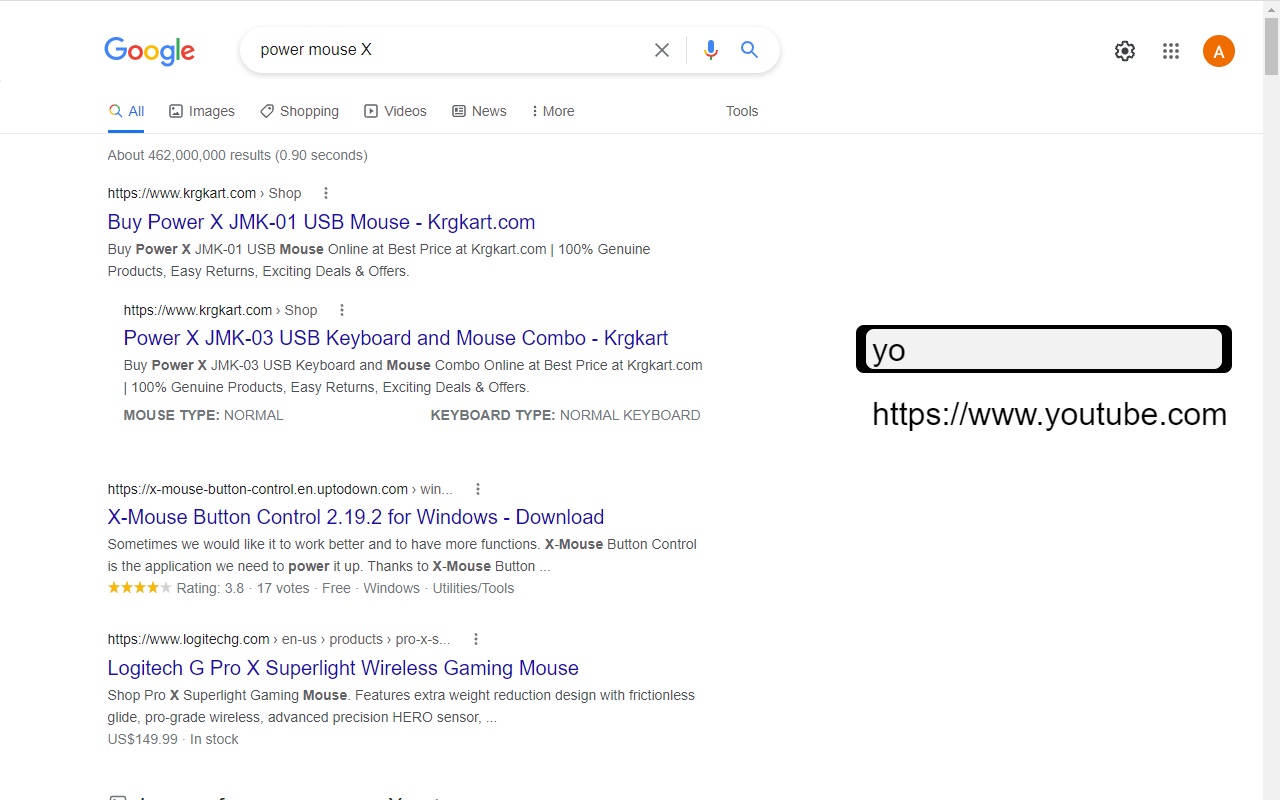Open options for first Krgkart result
1280x800 pixels.
tap(326, 193)
